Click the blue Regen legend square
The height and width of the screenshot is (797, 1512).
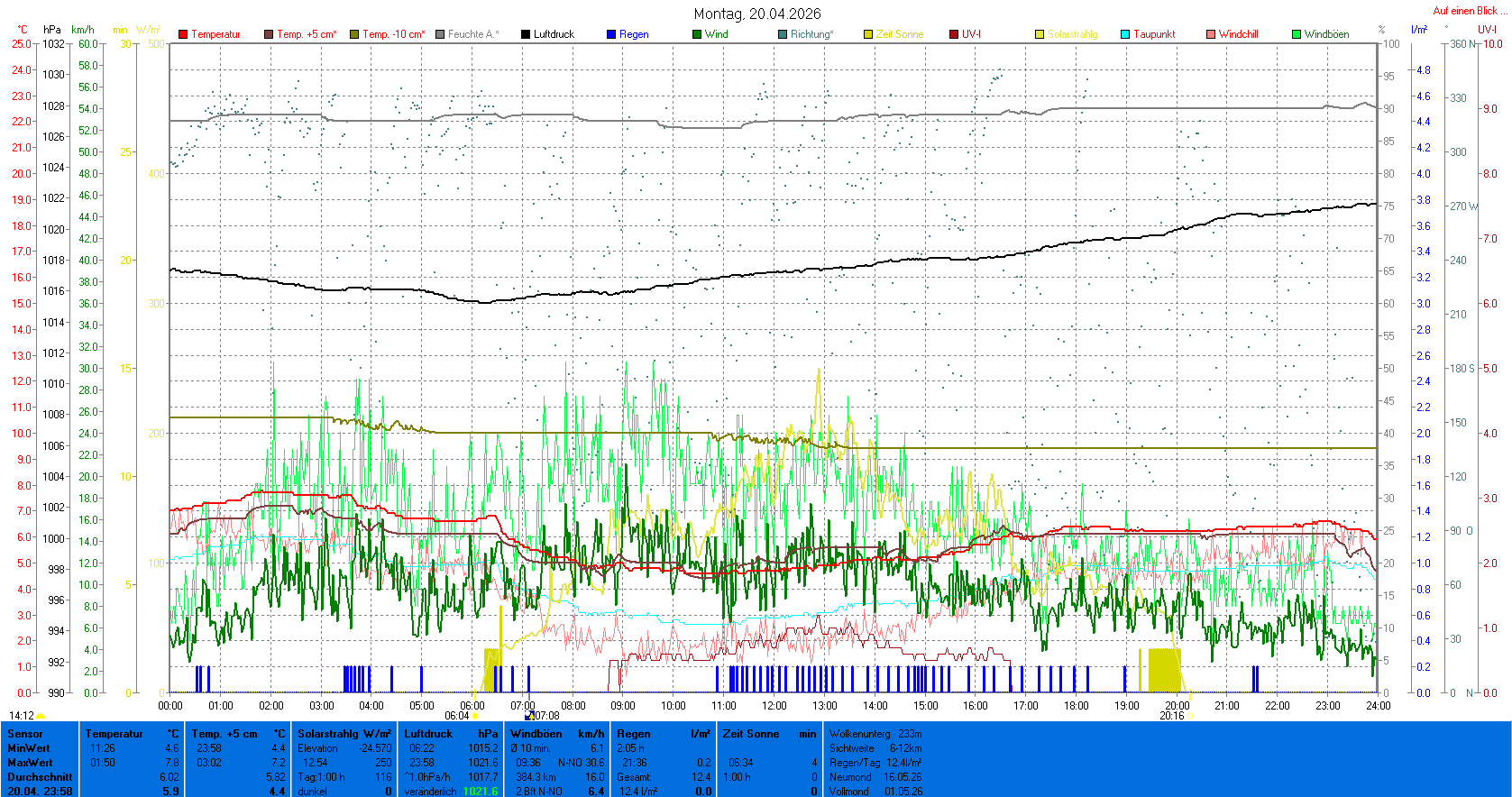coord(611,34)
